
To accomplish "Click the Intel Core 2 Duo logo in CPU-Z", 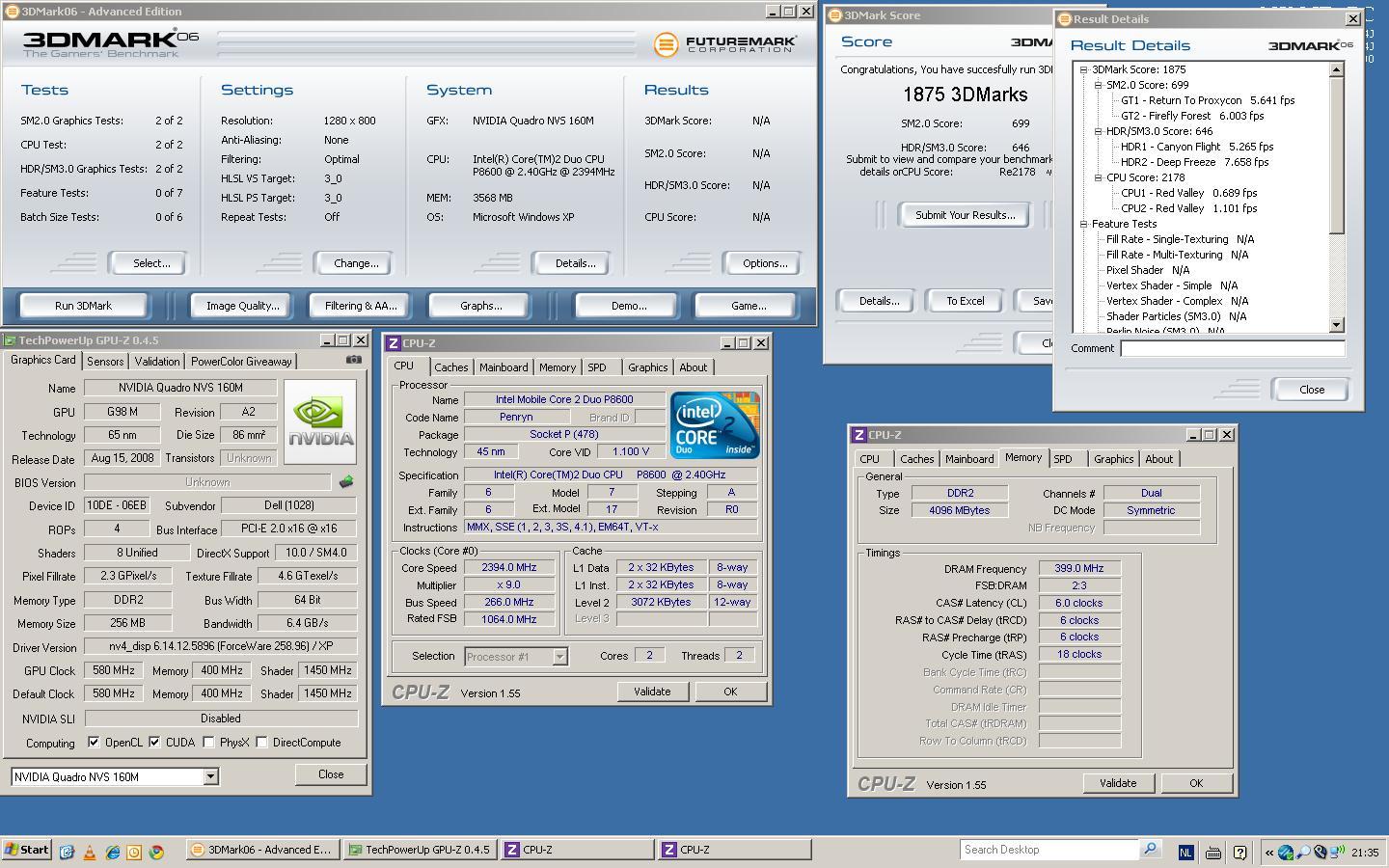I will (715, 425).
